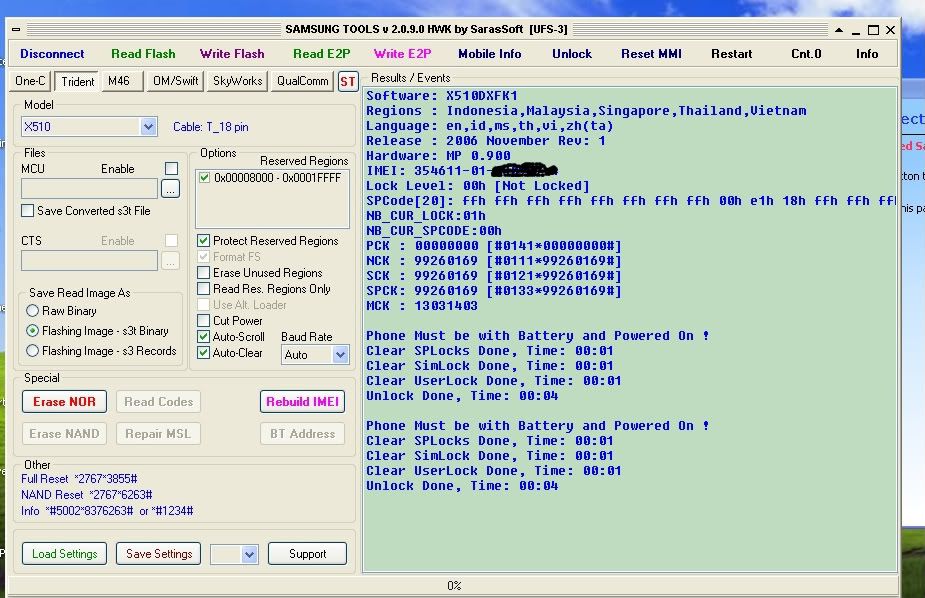Click the Disconnect button
Image resolution: width=925 pixels, height=598 pixels.
52,54
